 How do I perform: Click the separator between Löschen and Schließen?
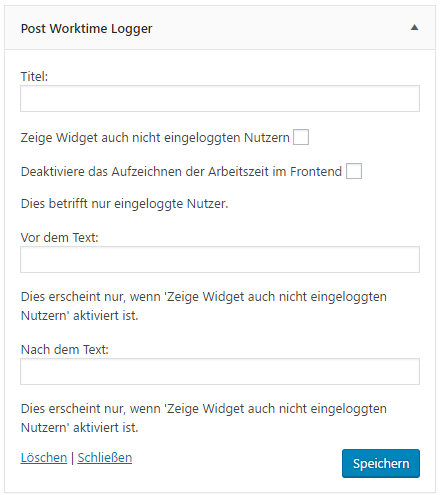[72, 458]
